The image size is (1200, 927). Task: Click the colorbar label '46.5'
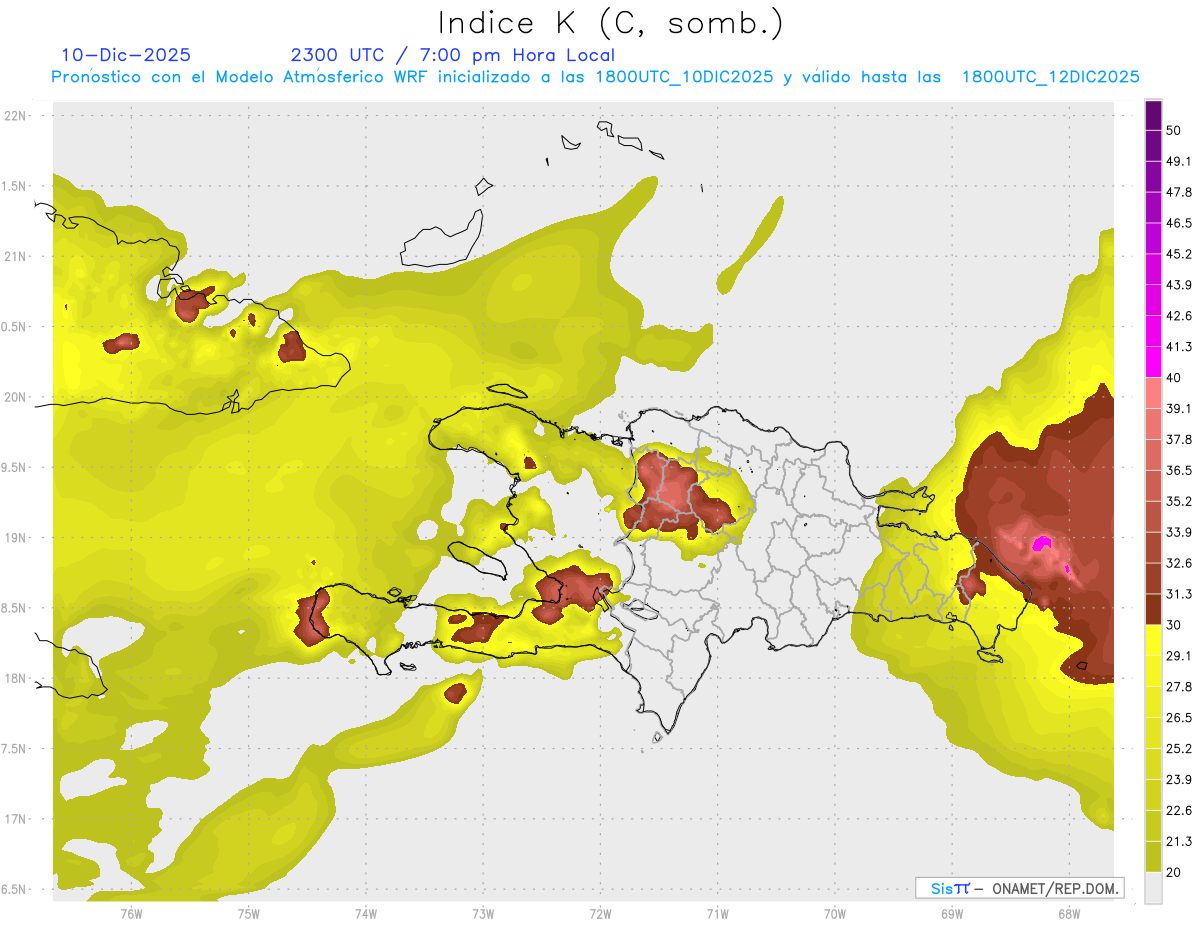pos(1179,223)
